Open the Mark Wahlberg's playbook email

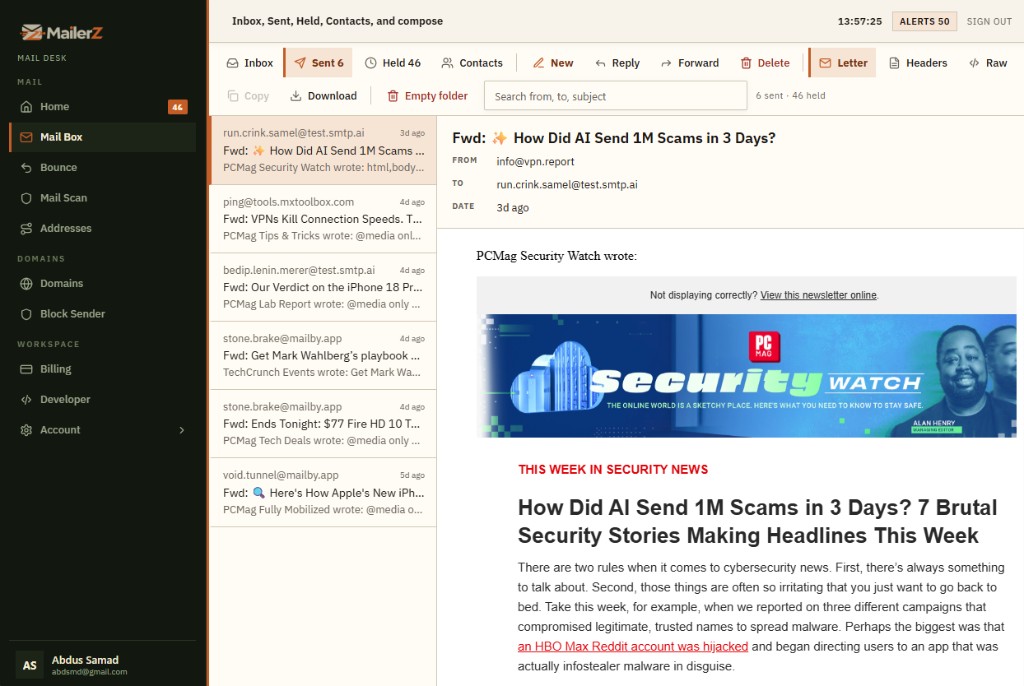(323, 355)
